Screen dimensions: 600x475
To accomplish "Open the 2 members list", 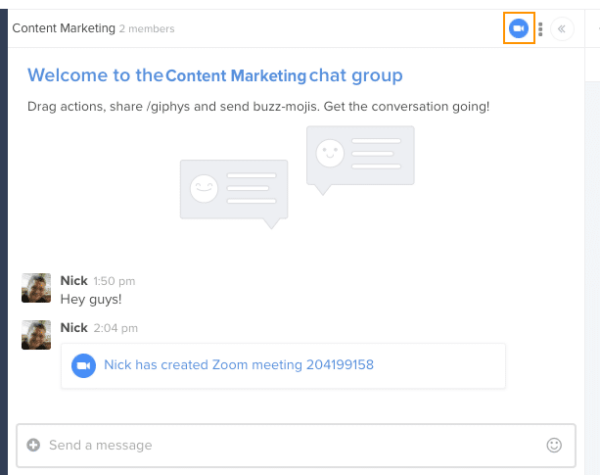I will coord(147,29).
